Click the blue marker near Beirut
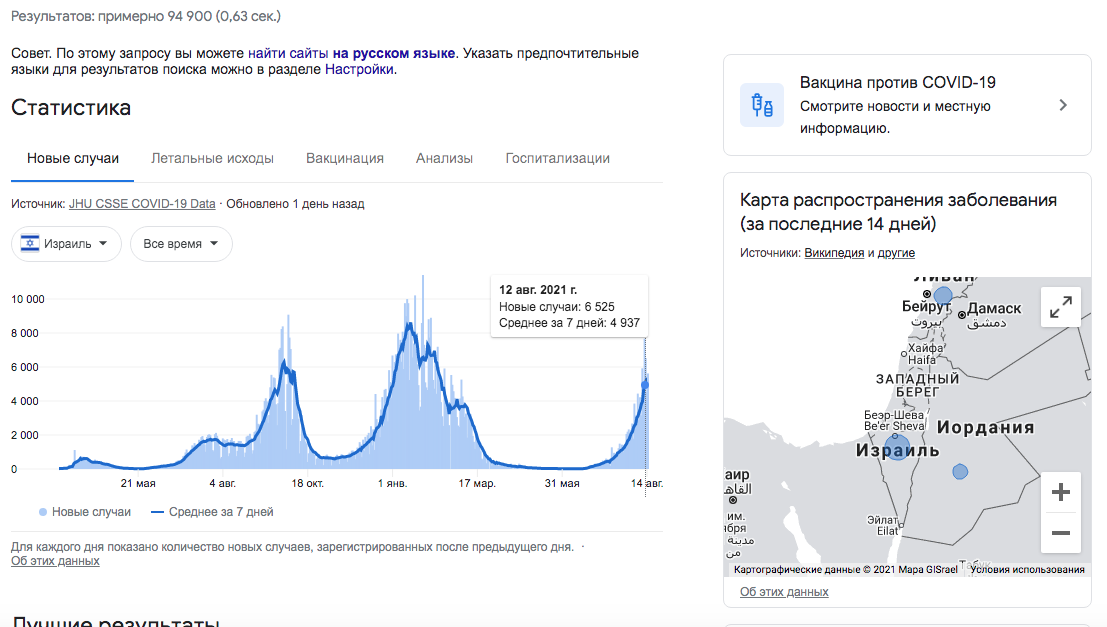 coord(941,296)
